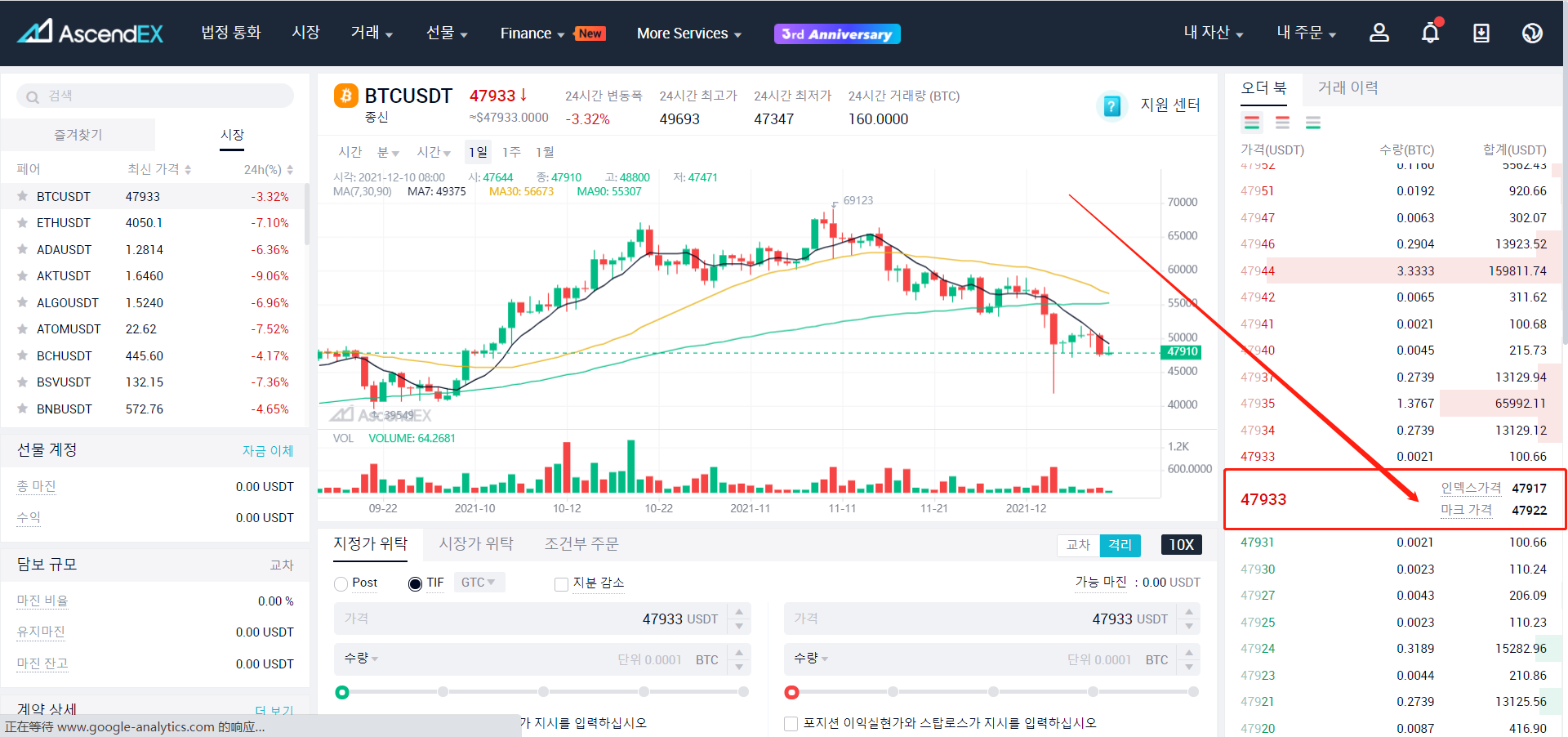The image size is (1568, 737).
Task: Click the support center question icon
Action: pos(1111,105)
